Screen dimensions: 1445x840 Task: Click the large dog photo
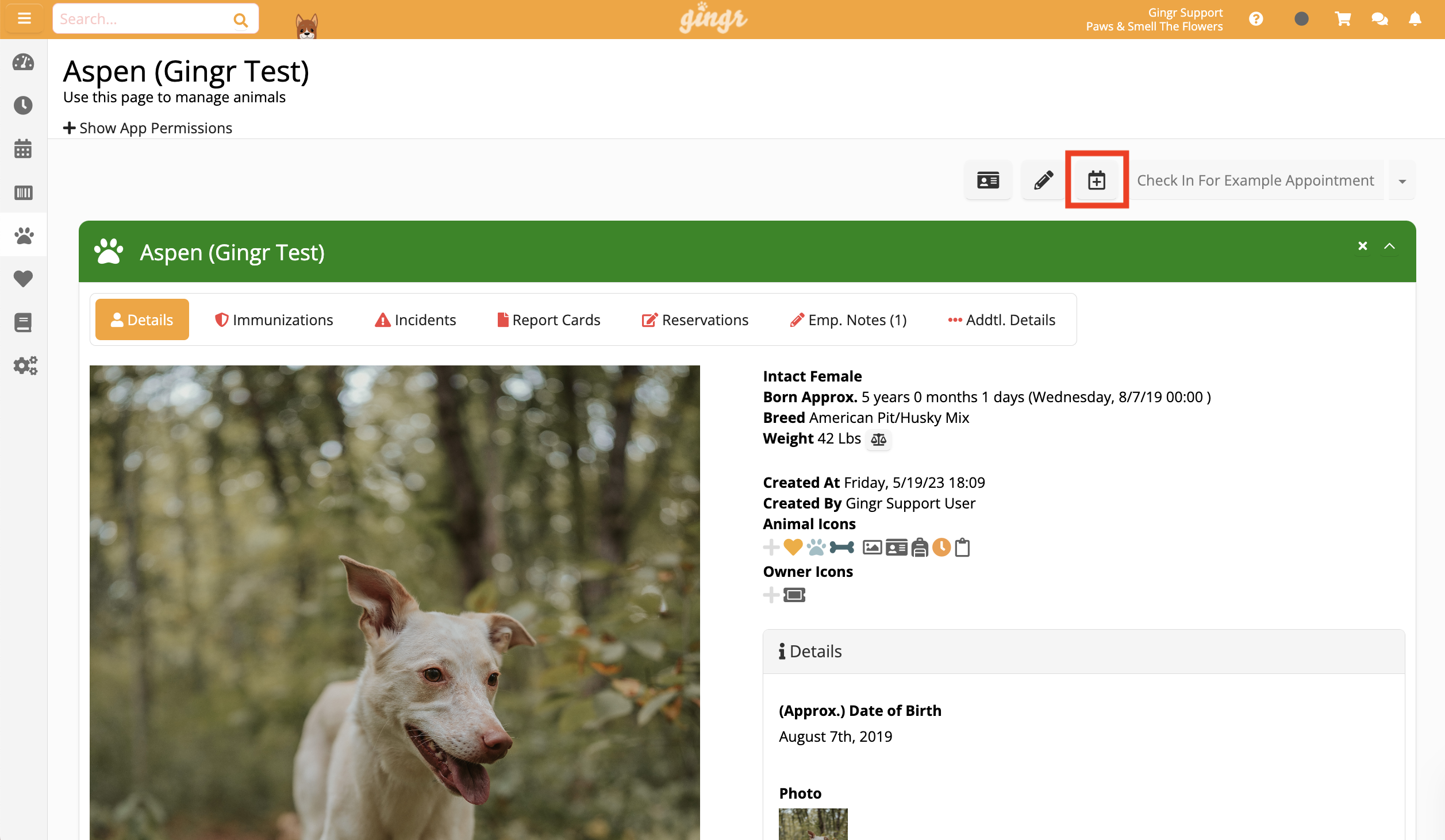395,602
